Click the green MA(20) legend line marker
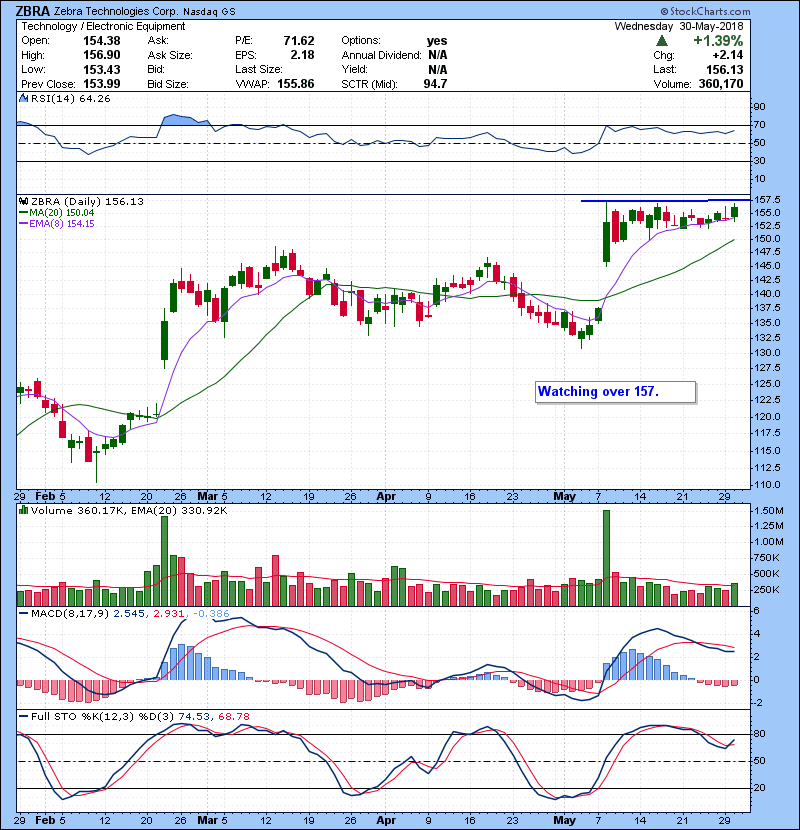Viewport: 800px width, 830px height. tap(23, 213)
